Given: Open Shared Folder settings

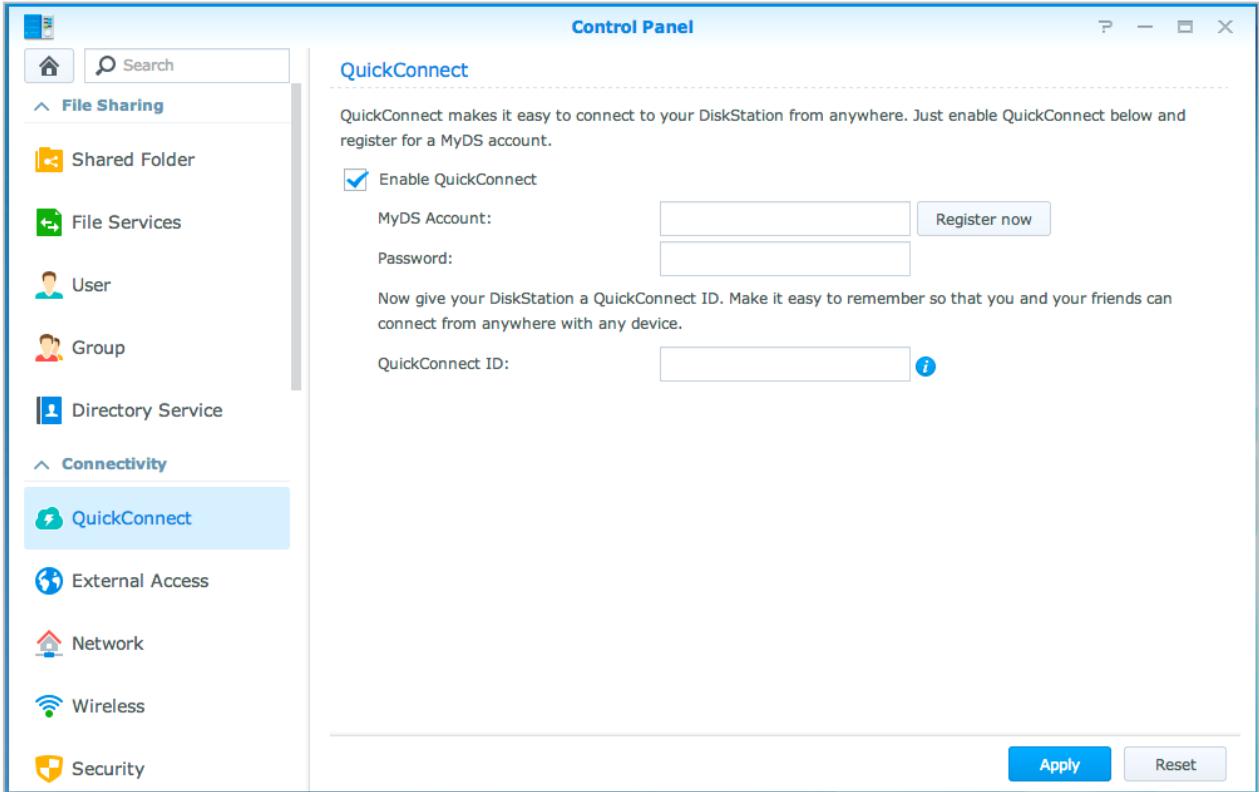Looking at the screenshot, I should click(x=157, y=160).
